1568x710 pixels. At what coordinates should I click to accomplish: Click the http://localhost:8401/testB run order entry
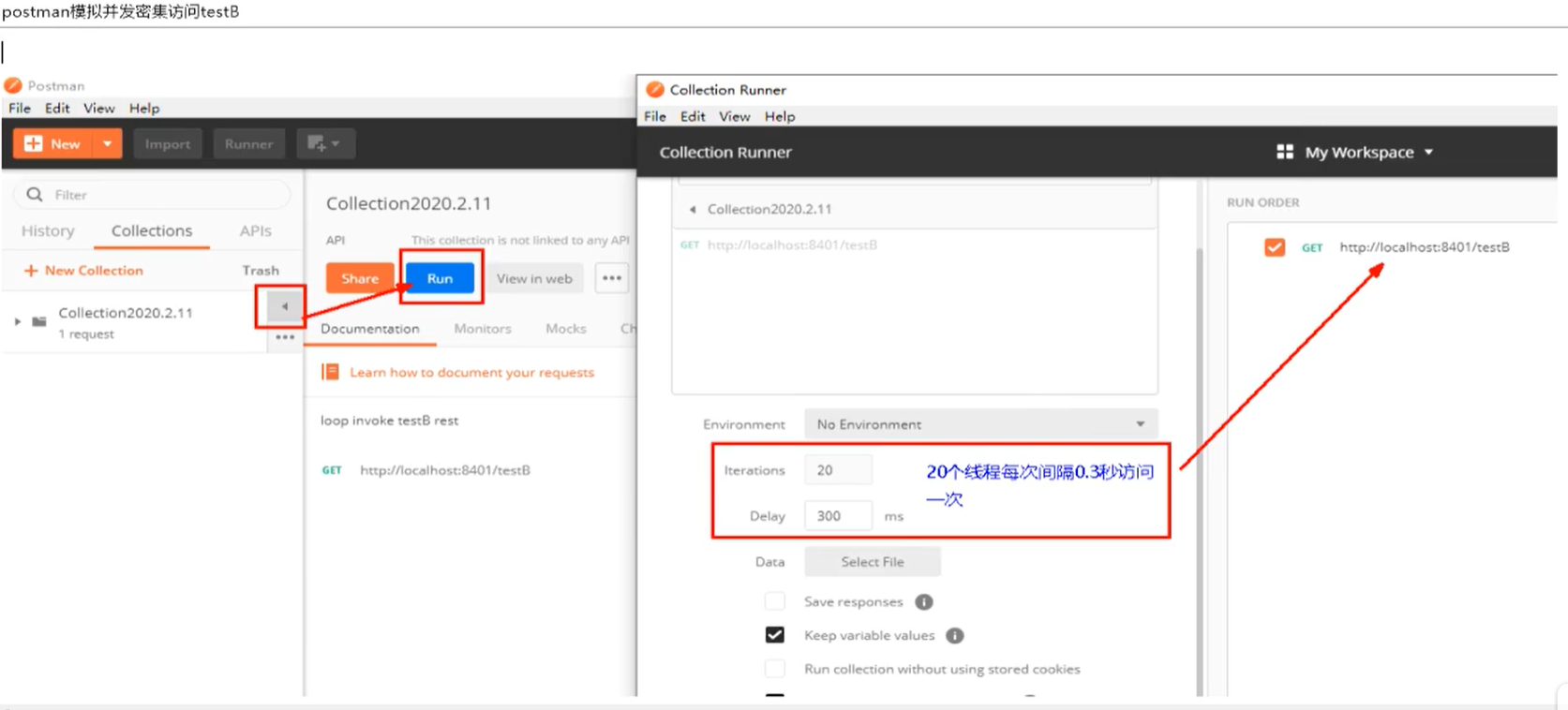click(x=1425, y=247)
